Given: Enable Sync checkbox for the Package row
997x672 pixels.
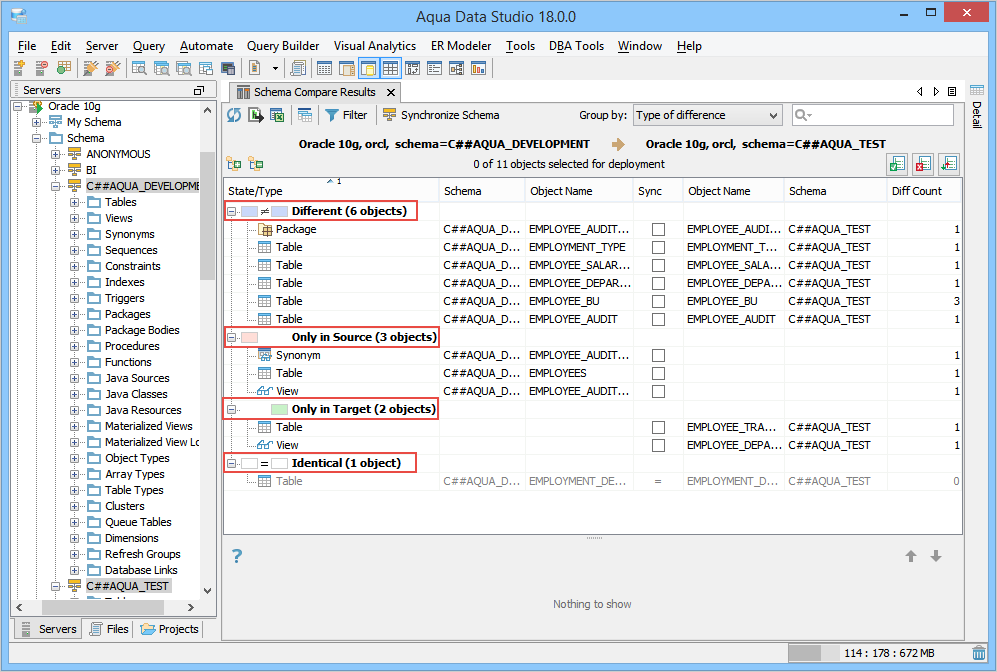Looking at the screenshot, I should 658,229.
